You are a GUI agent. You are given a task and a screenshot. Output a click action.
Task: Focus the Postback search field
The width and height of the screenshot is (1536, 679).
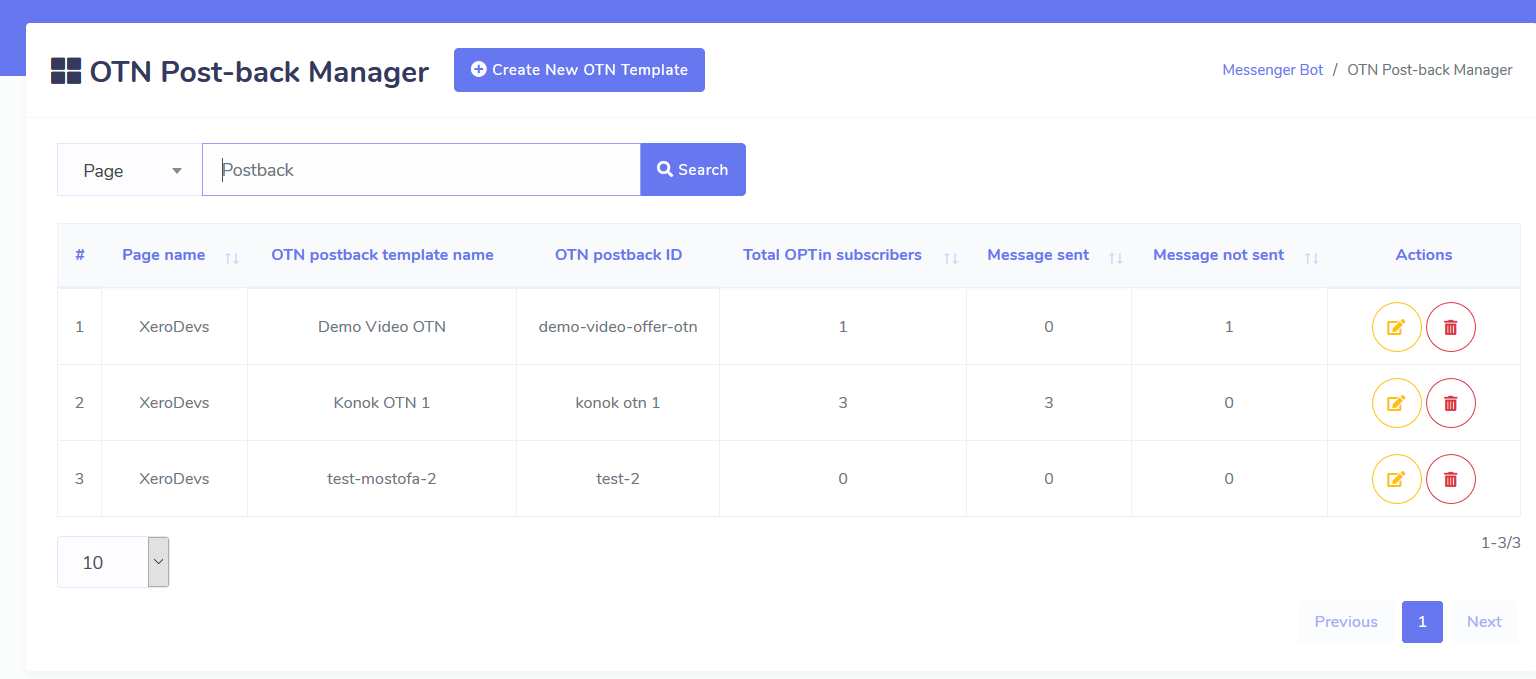coord(421,170)
